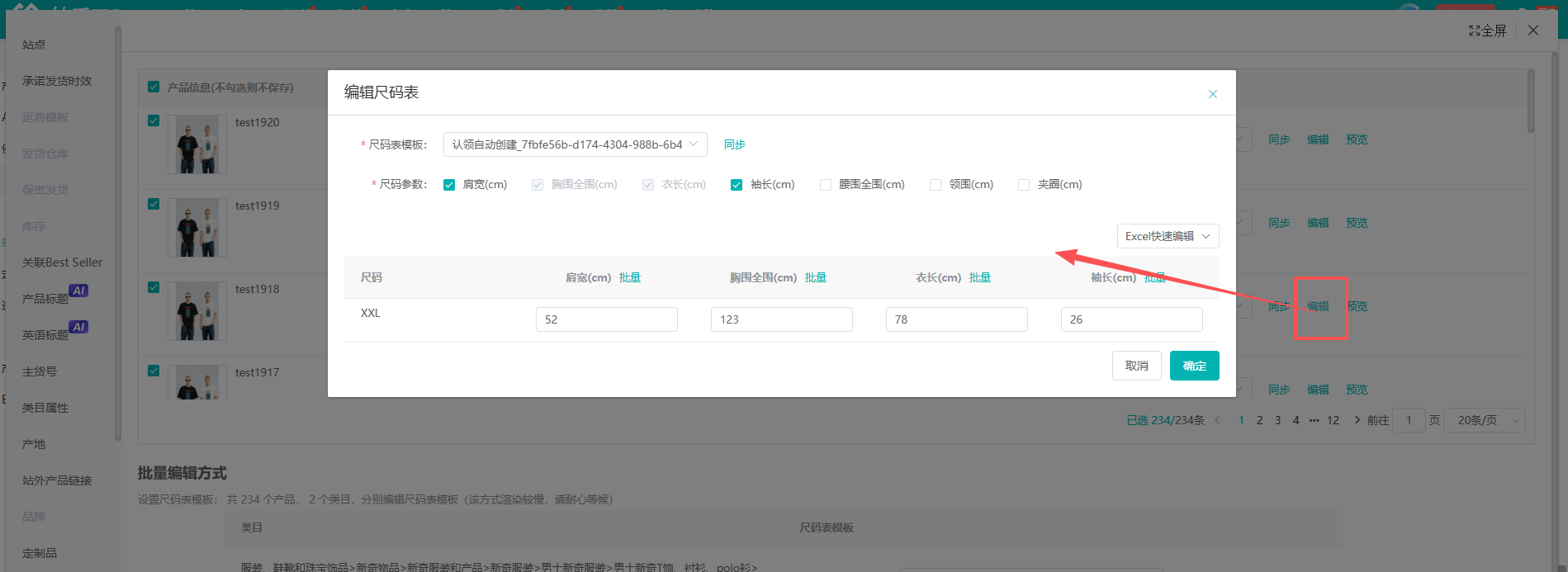Select 类目属性 in the sidebar
The height and width of the screenshot is (572, 1568).
pyautogui.click(x=45, y=408)
